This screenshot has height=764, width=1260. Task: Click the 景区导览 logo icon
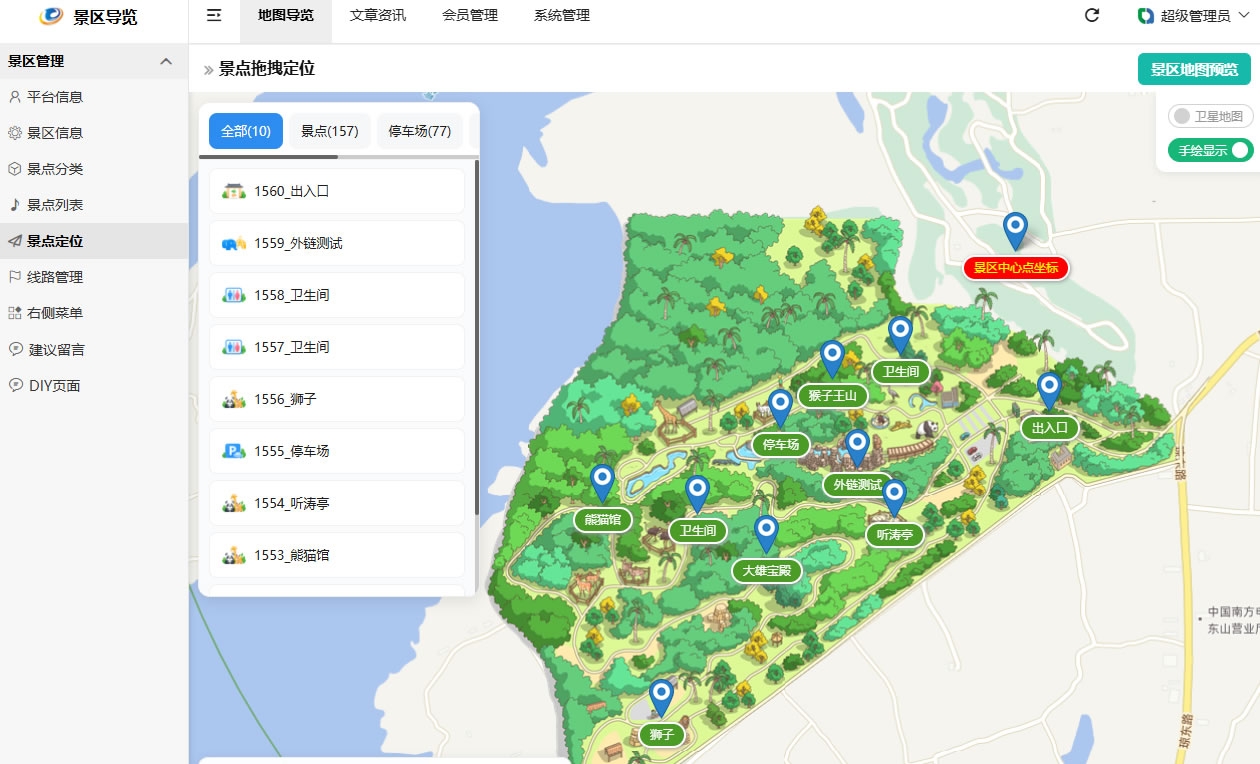click(51, 16)
